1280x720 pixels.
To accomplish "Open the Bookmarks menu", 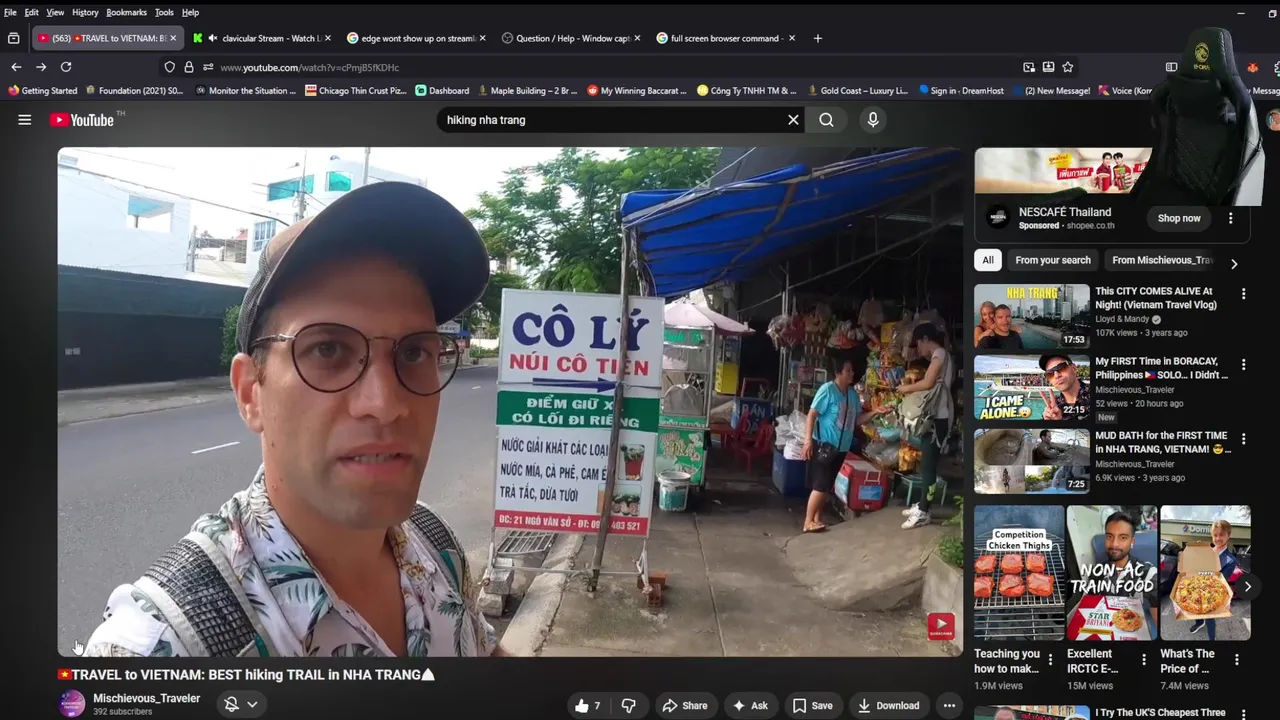I will tap(126, 12).
